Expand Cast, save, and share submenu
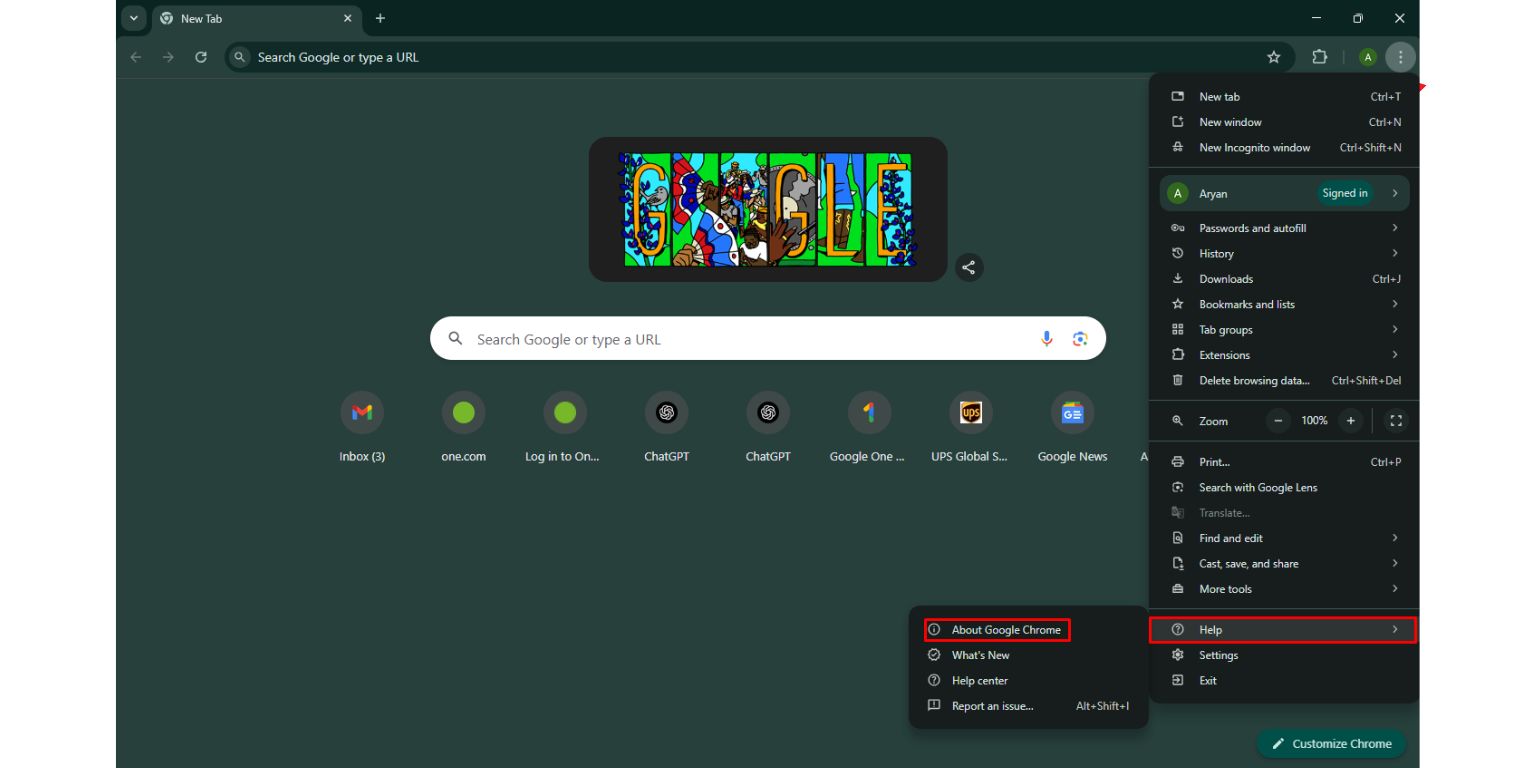 point(1284,564)
